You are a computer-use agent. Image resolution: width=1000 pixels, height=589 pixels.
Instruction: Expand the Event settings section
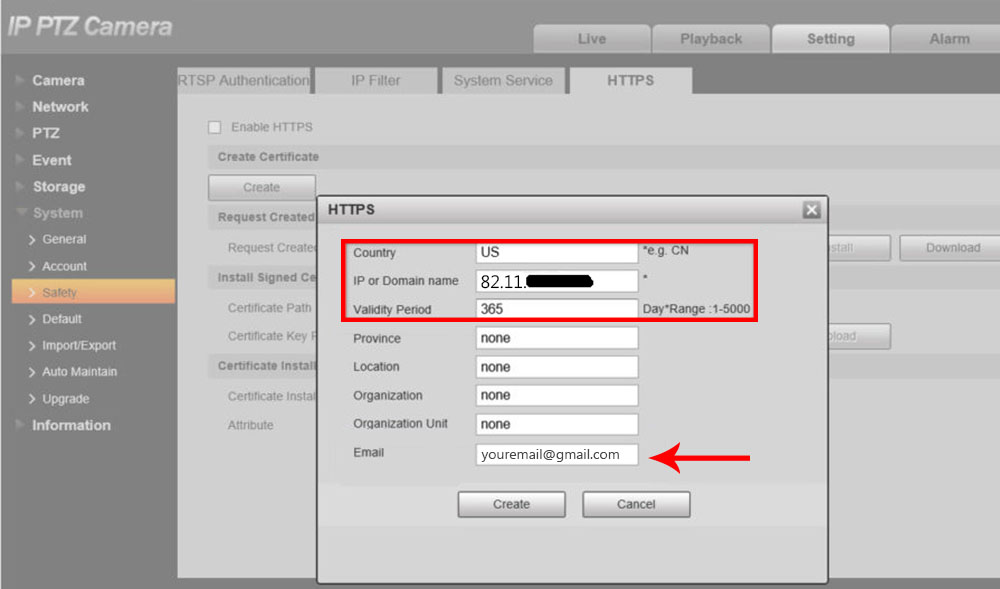pos(51,159)
